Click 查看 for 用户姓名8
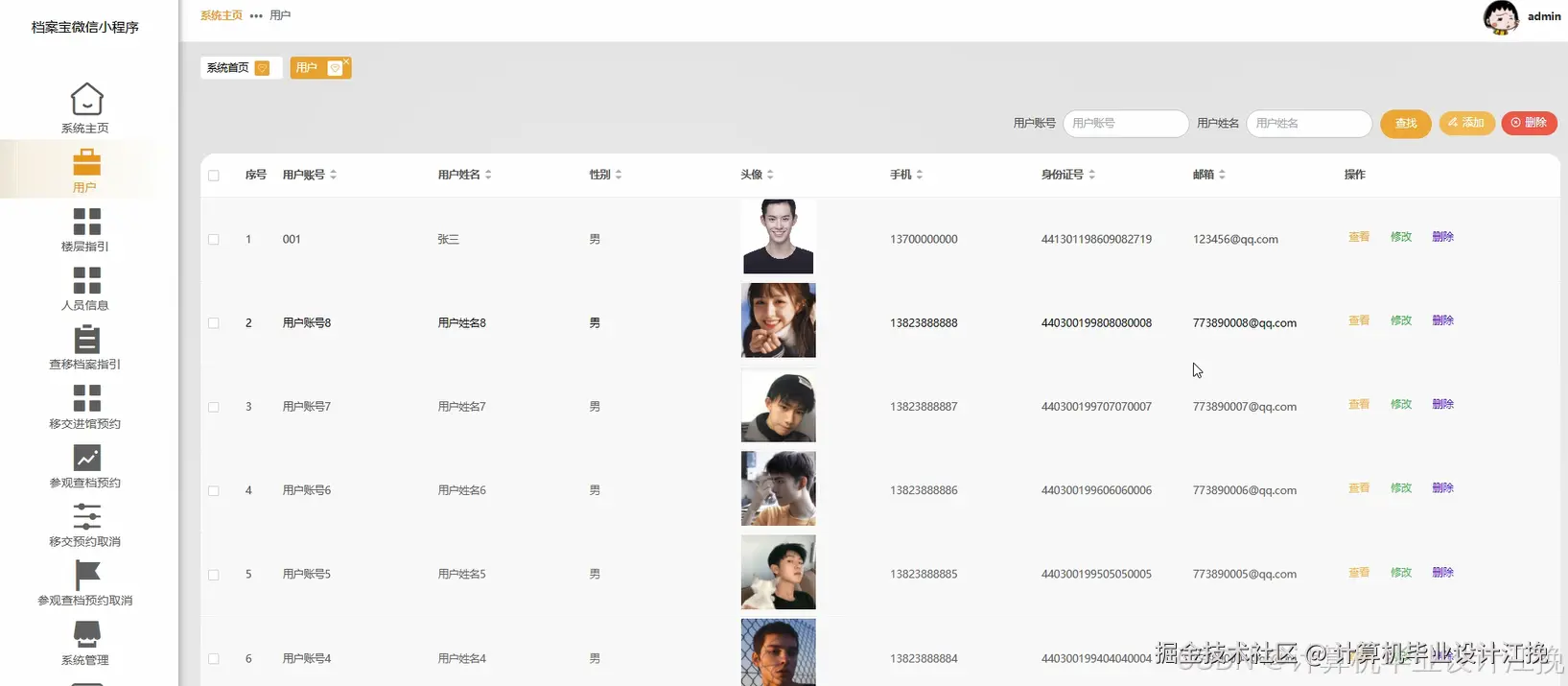Screen dimensions: 1568x686 point(1359,320)
